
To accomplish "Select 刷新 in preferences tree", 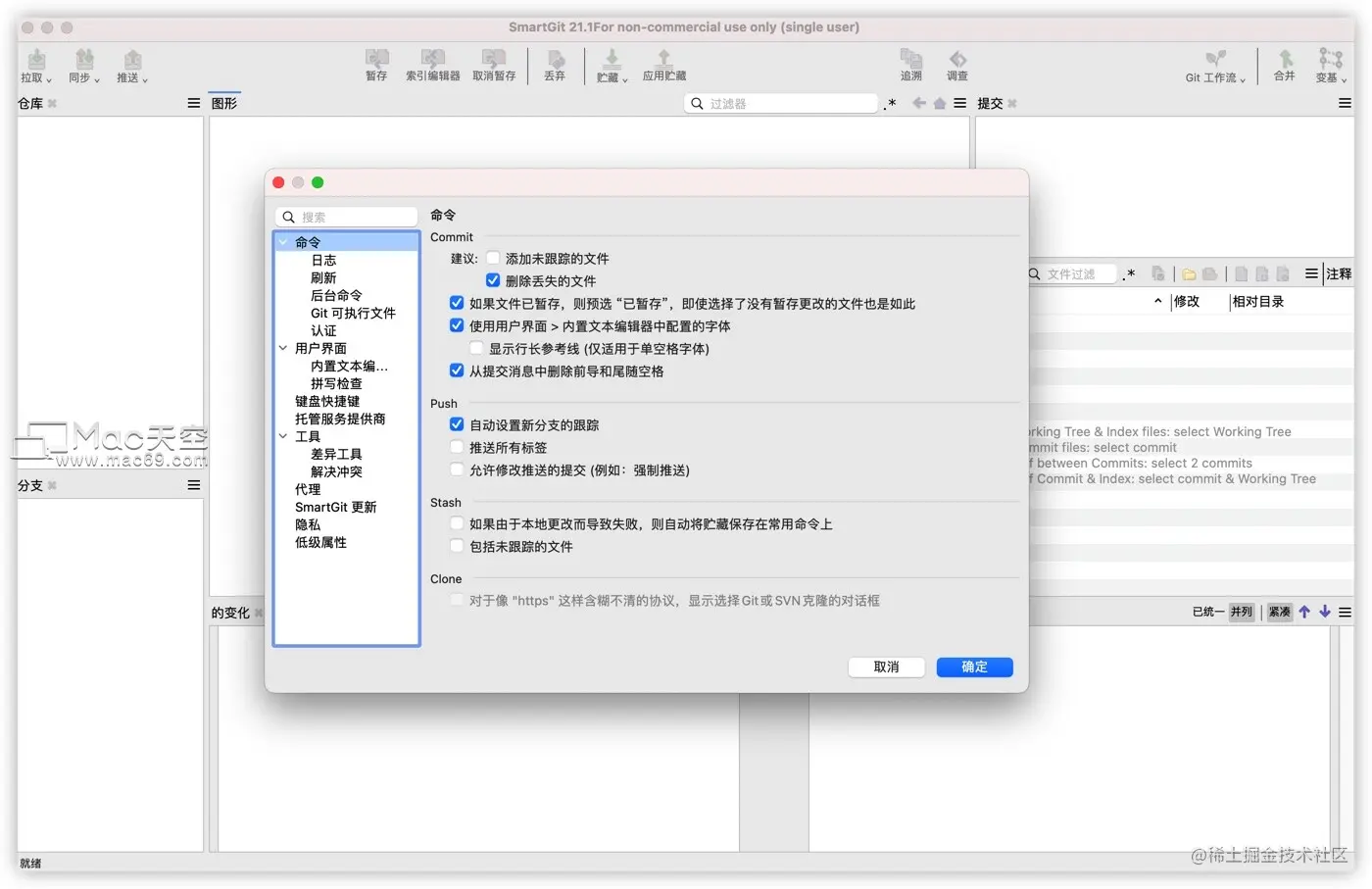I will 323,277.
